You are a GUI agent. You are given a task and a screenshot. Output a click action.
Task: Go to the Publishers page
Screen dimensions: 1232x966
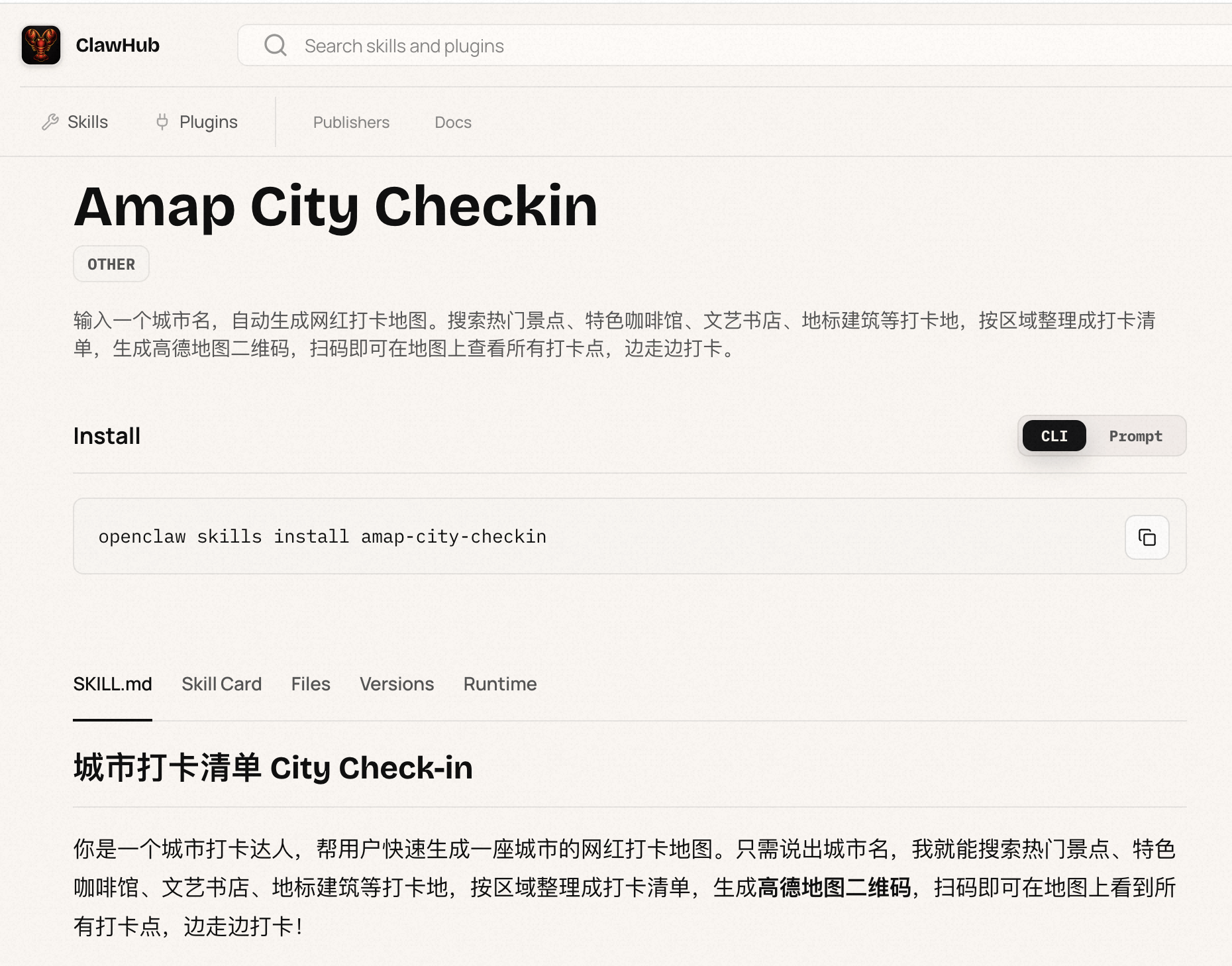[351, 123]
